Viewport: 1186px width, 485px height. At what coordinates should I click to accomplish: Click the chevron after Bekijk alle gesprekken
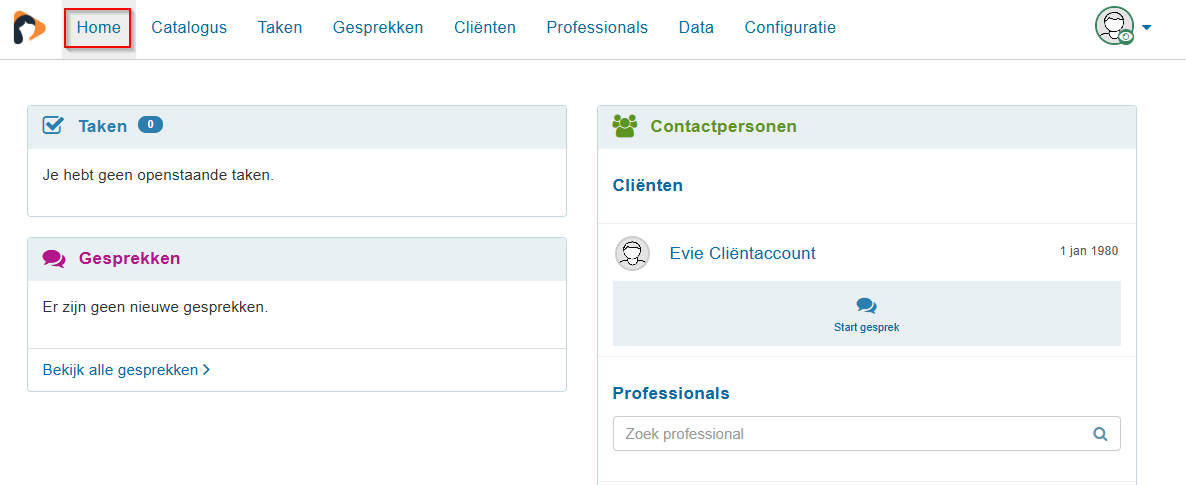coord(206,370)
